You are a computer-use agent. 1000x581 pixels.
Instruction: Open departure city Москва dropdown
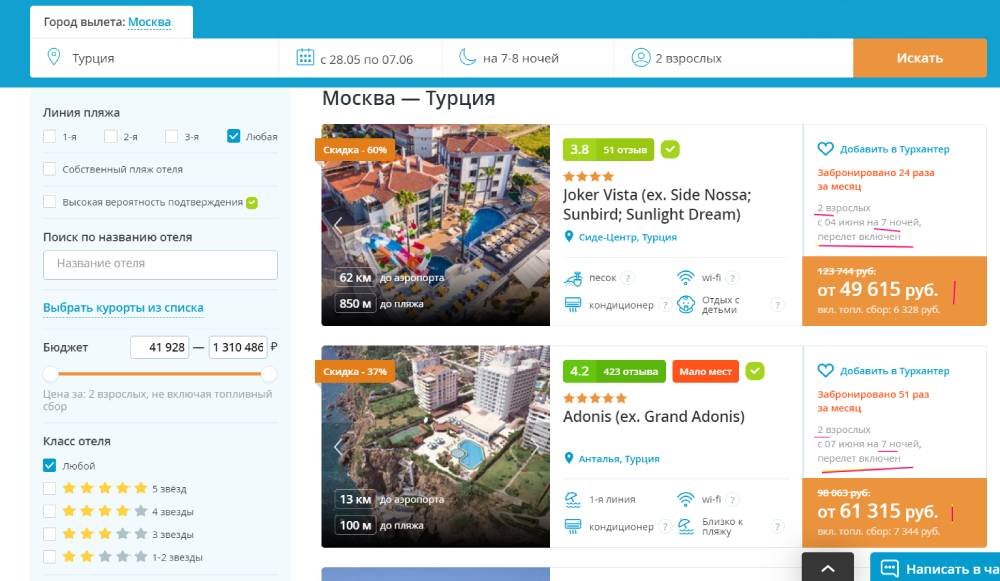pos(149,22)
